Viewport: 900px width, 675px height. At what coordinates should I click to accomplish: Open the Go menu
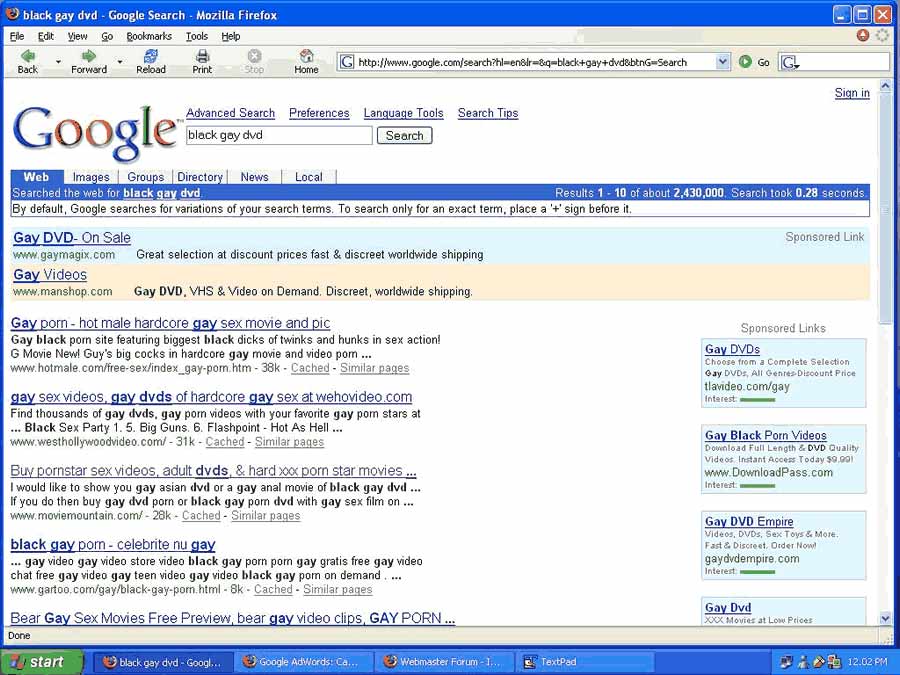(107, 36)
